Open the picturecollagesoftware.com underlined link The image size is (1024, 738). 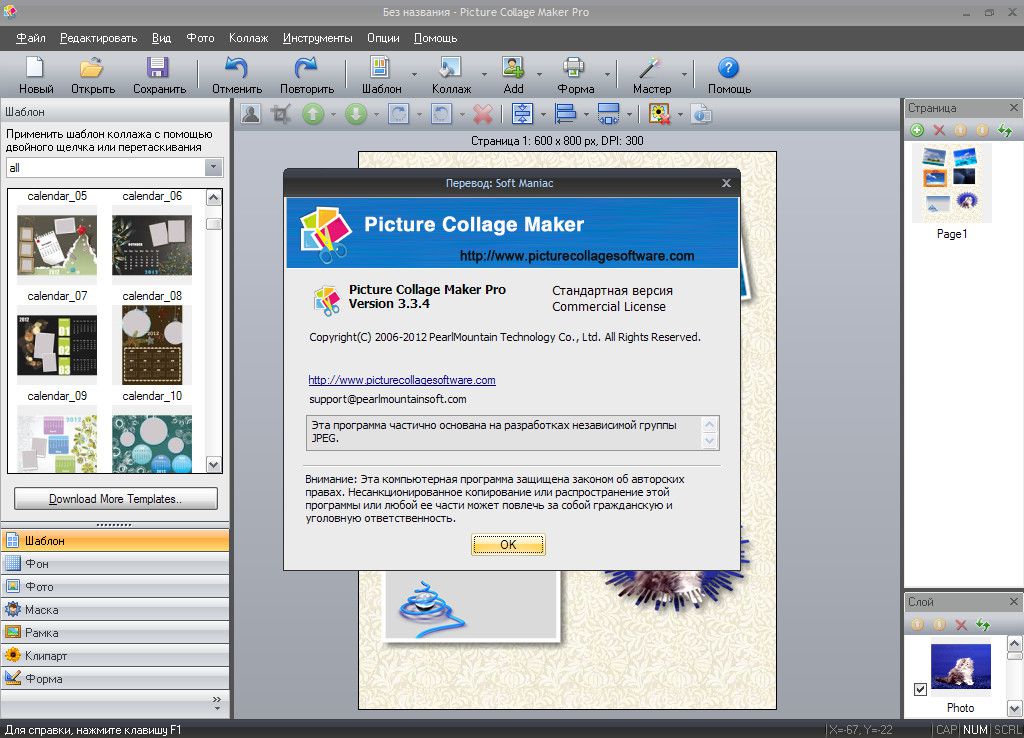click(x=402, y=380)
